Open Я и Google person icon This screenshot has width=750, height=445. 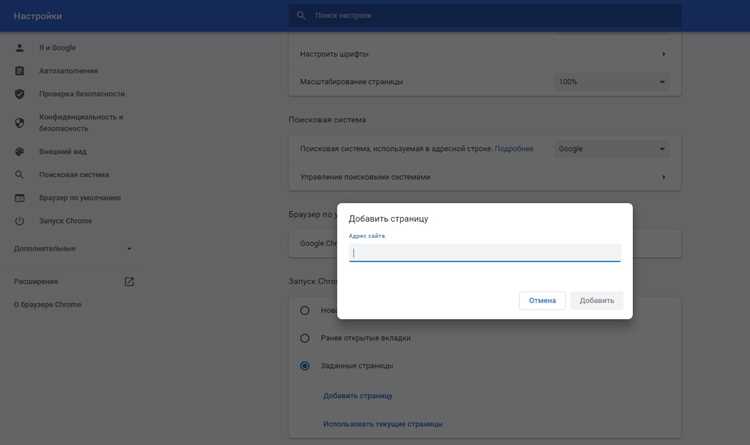20,48
